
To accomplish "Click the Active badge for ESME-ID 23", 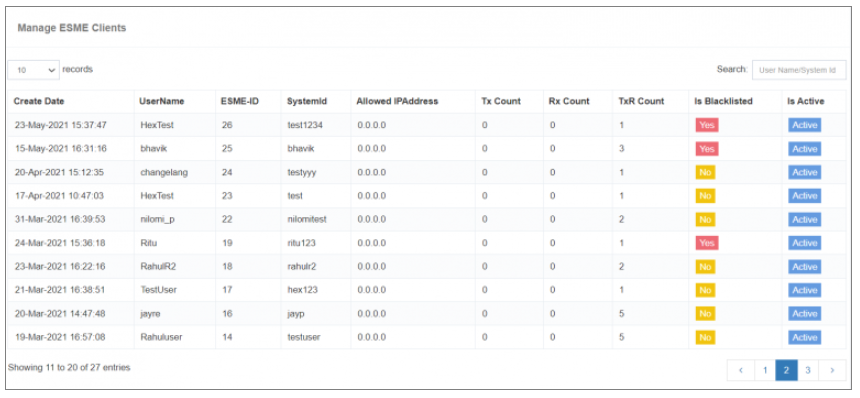I will [805, 196].
